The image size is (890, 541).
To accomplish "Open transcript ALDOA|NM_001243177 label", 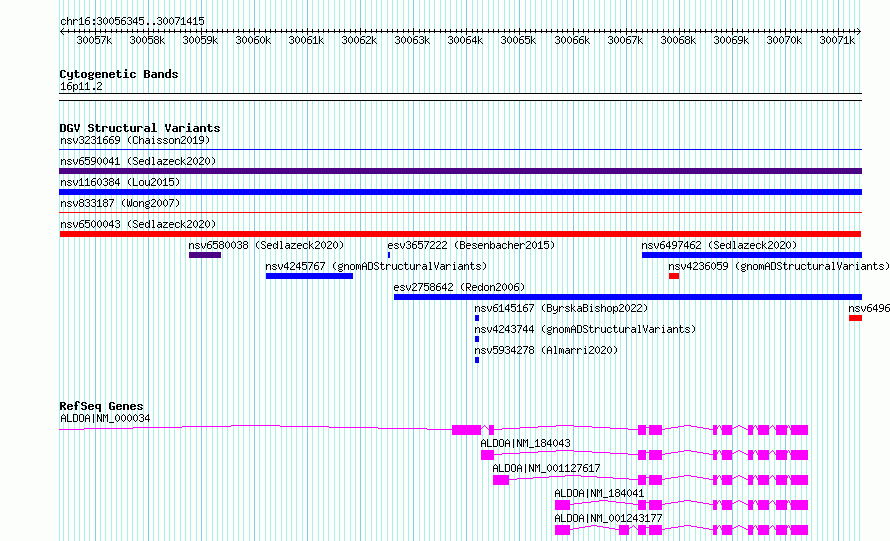I will click(608, 518).
